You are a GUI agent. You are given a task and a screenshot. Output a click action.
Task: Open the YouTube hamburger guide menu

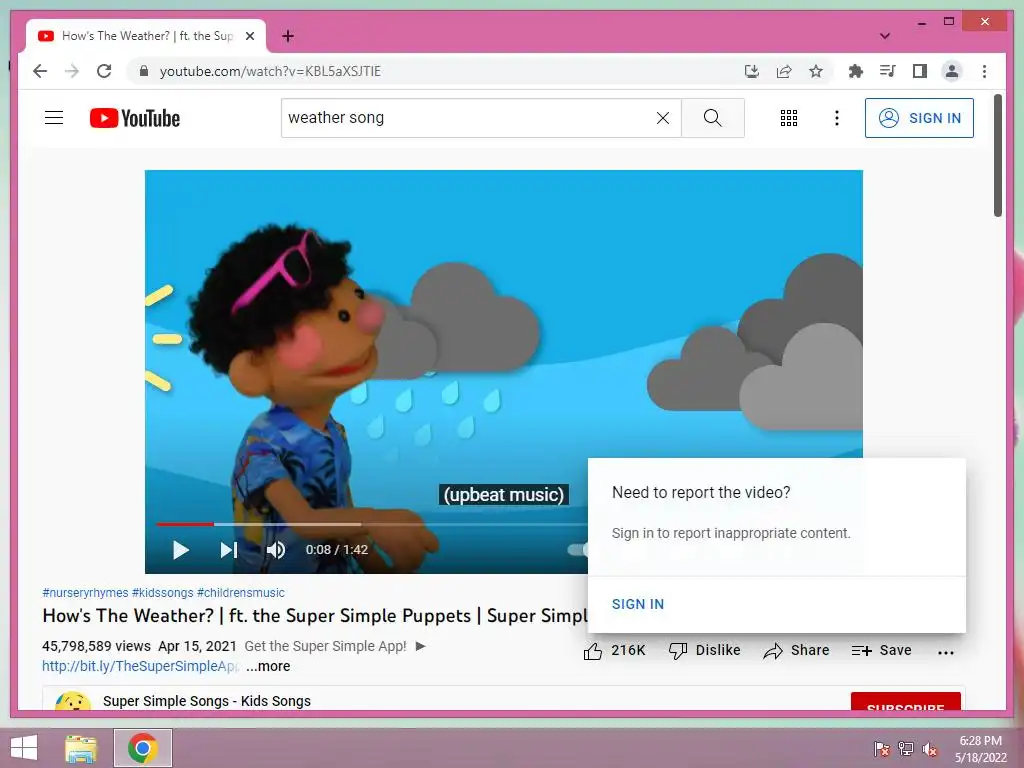[x=54, y=118]
